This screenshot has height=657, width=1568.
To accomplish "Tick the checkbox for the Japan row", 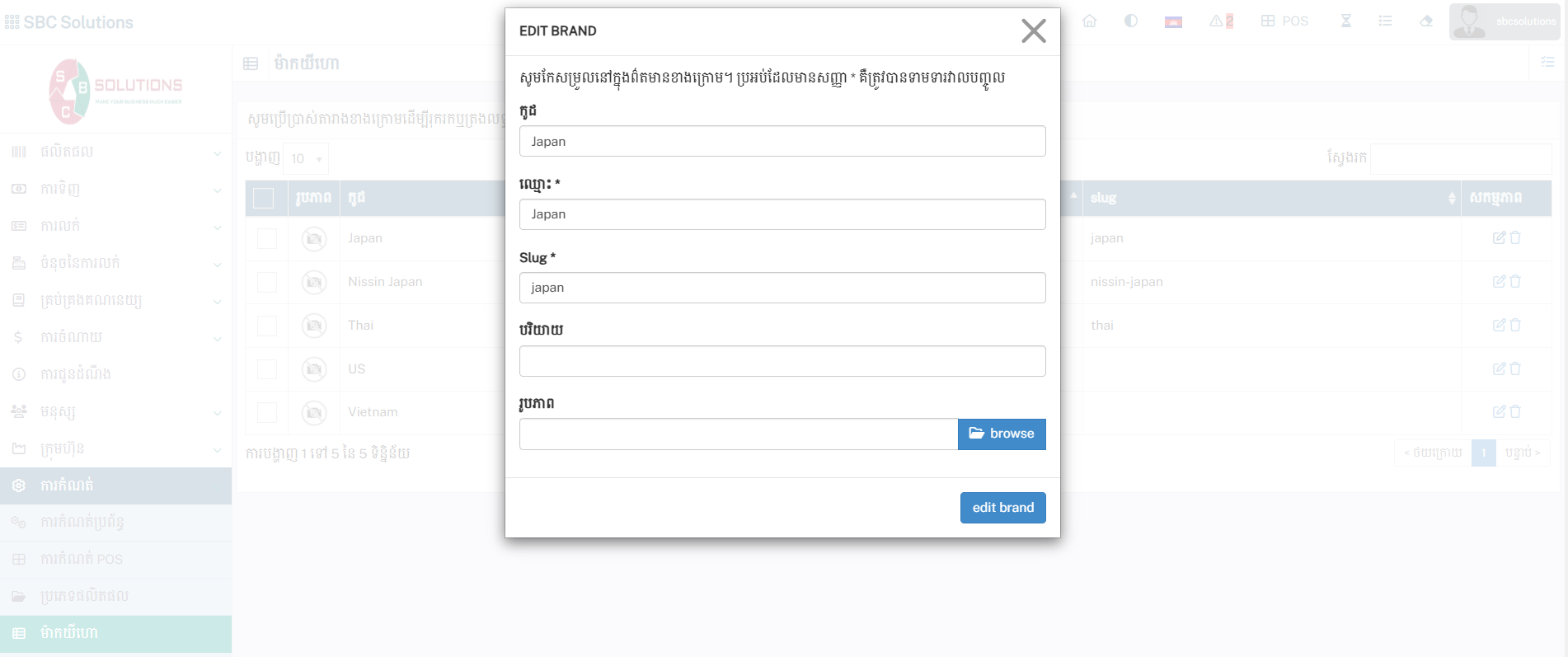I will coord(267,239).
